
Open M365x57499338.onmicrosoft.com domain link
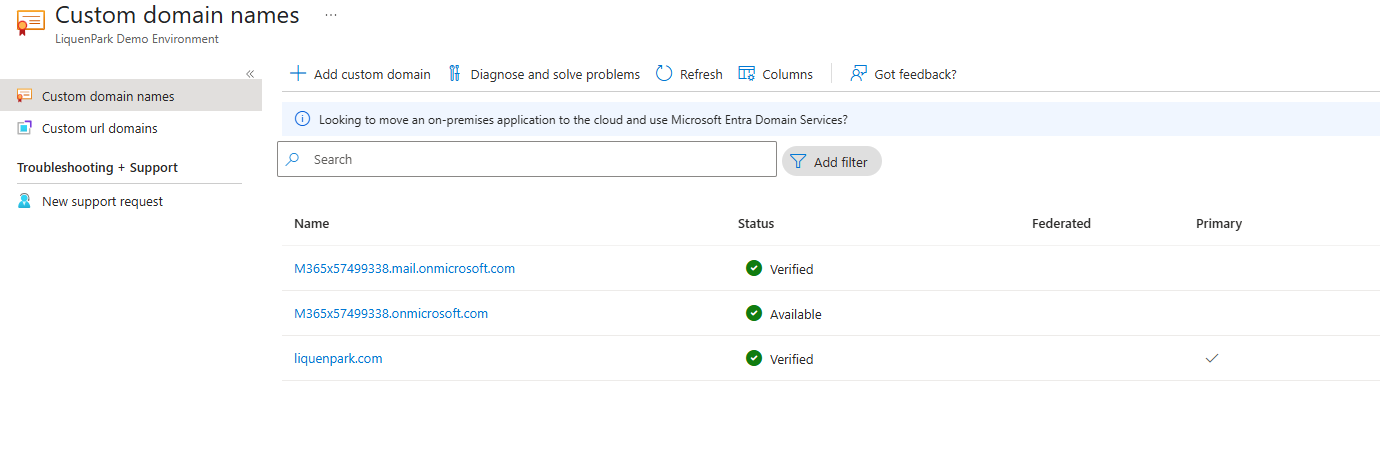(x=391, y=314)
